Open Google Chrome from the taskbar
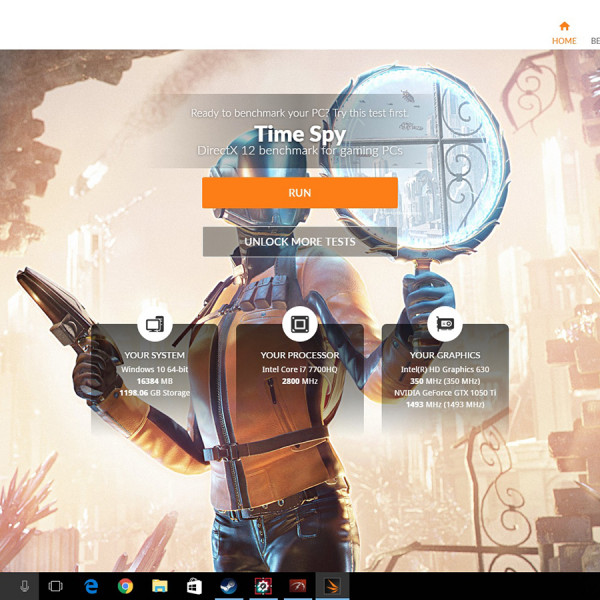Viewport: 600px width, 600px height. [125, 586]
